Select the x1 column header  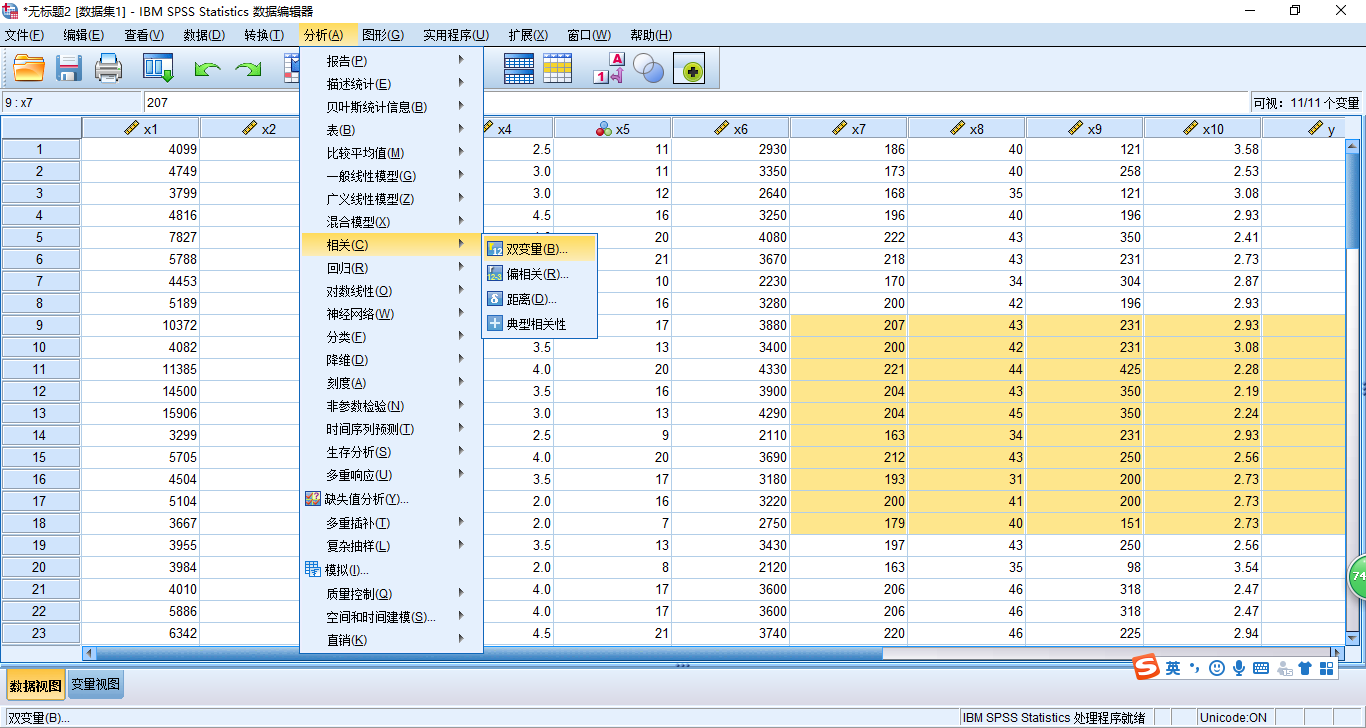[x=141, y=128]
